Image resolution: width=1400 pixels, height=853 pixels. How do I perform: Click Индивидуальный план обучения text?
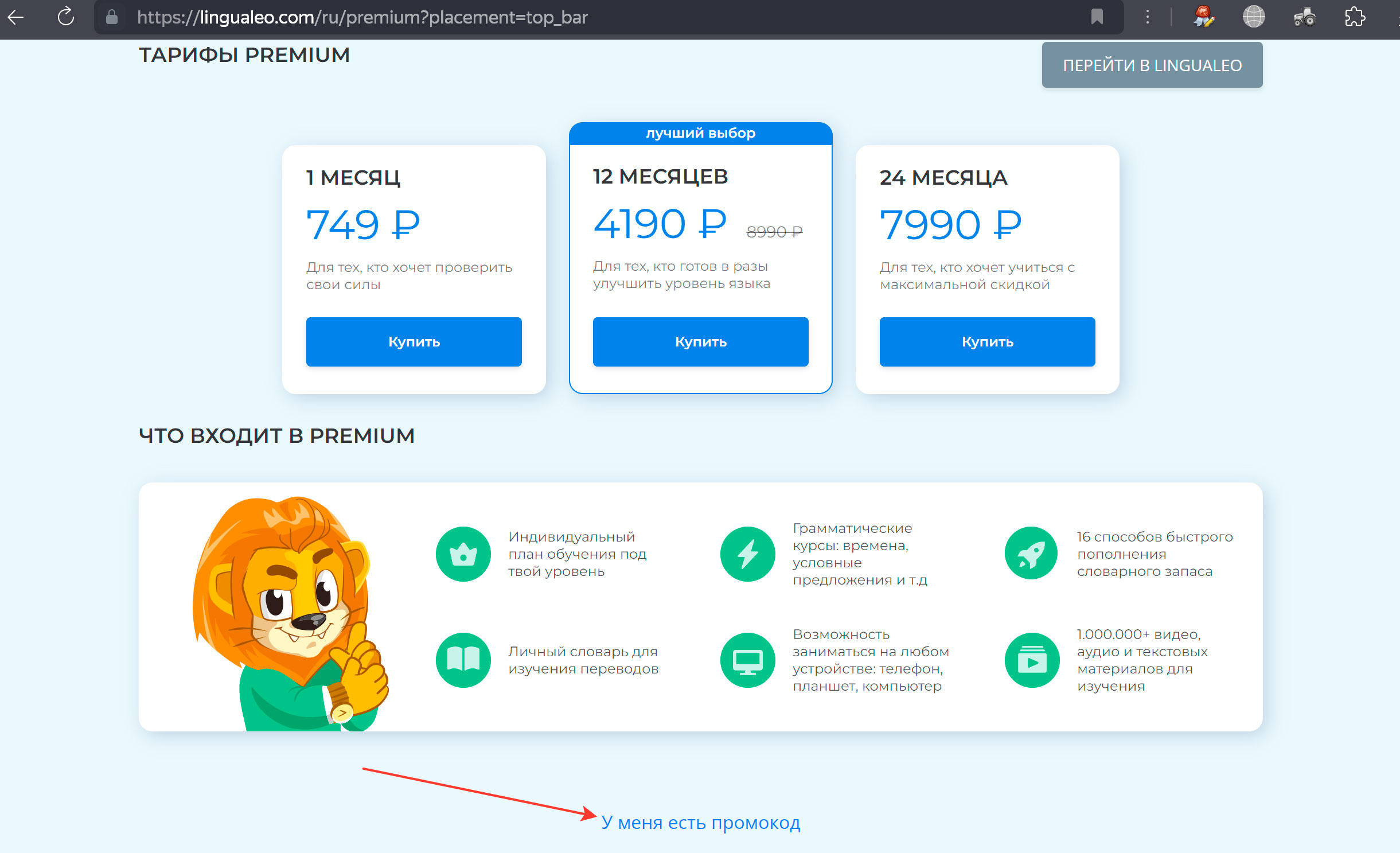pos(577,554)
